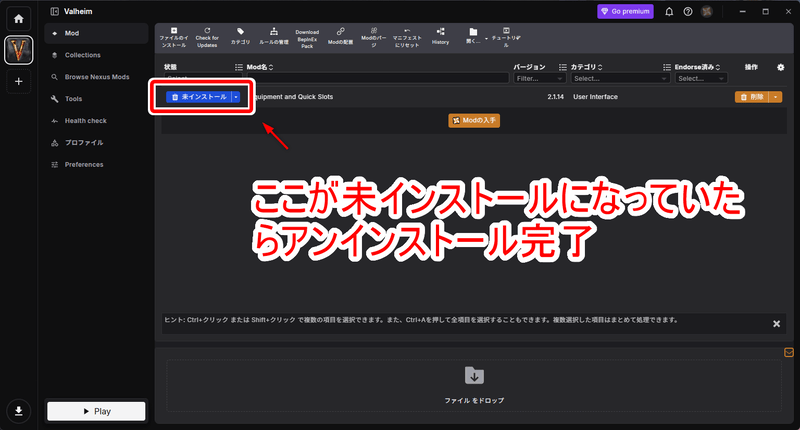The height and width of the screenshot is (430, 800).
Task: Add a new game with plus icon
Action: (x=18, y=81)
